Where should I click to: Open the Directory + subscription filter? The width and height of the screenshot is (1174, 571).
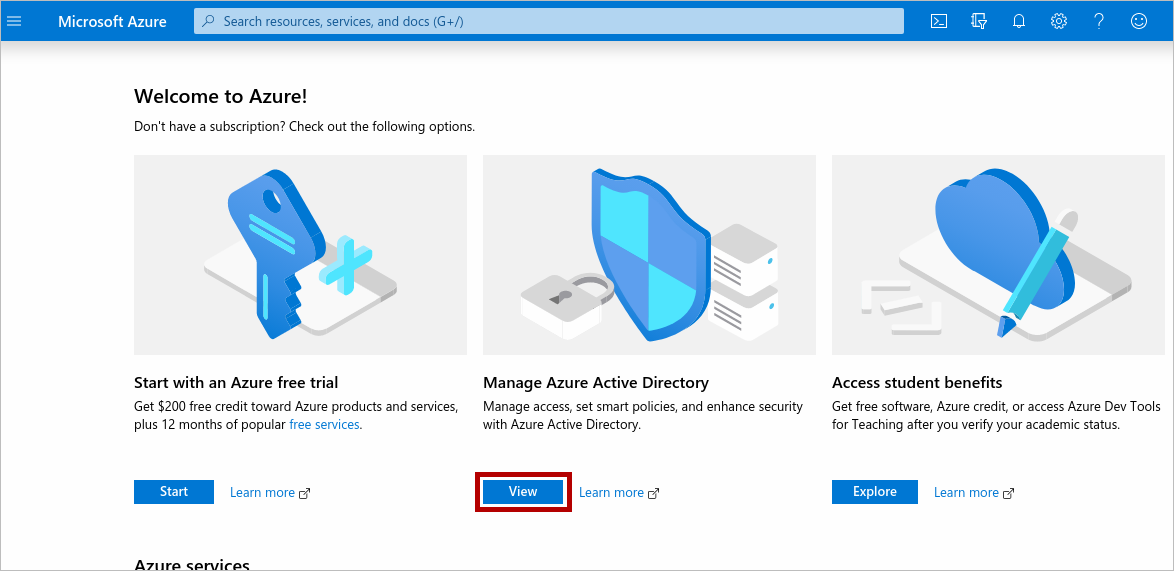(x=979, y=21)
